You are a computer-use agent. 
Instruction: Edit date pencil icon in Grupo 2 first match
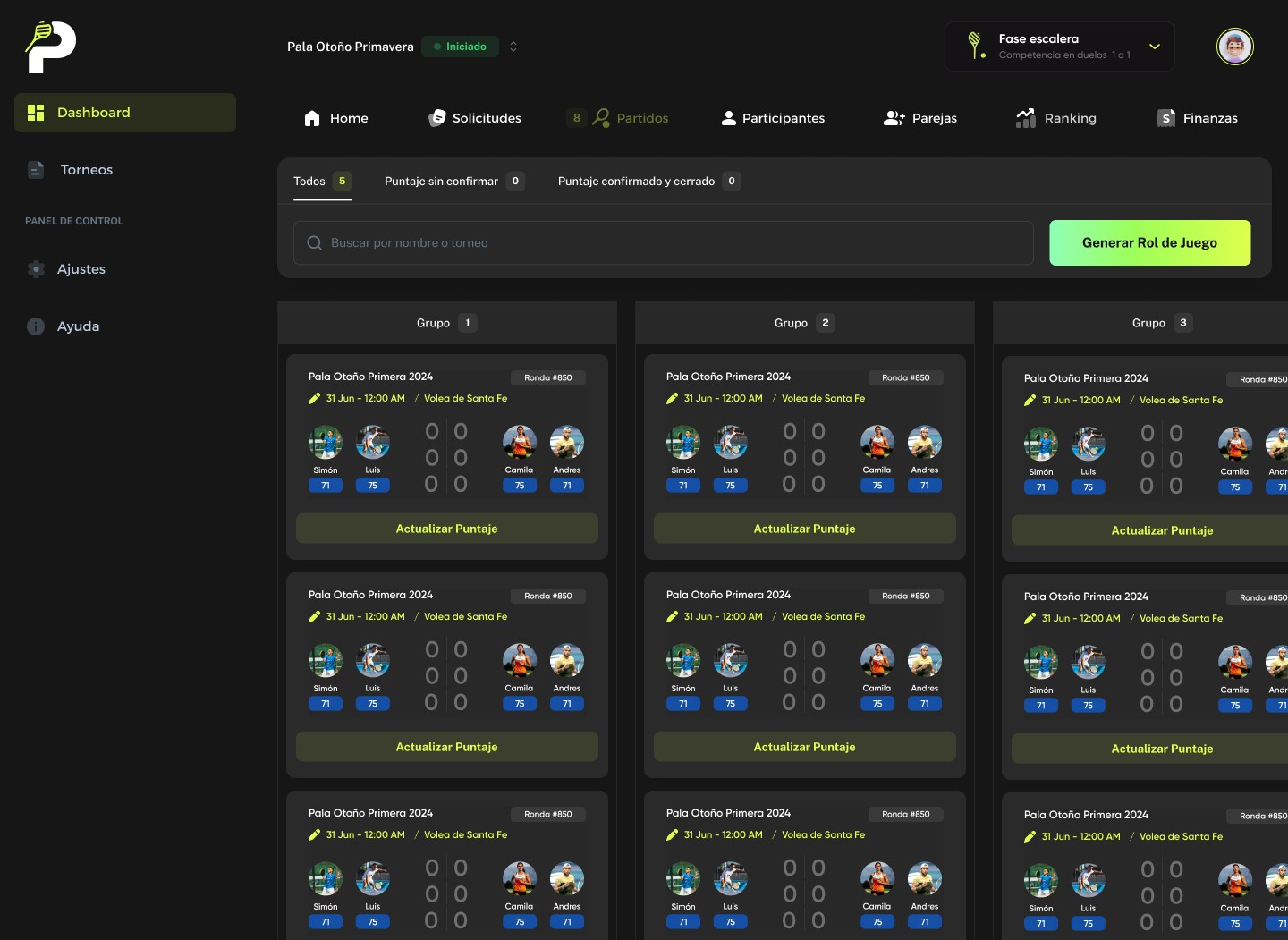[x=672, y=399]
